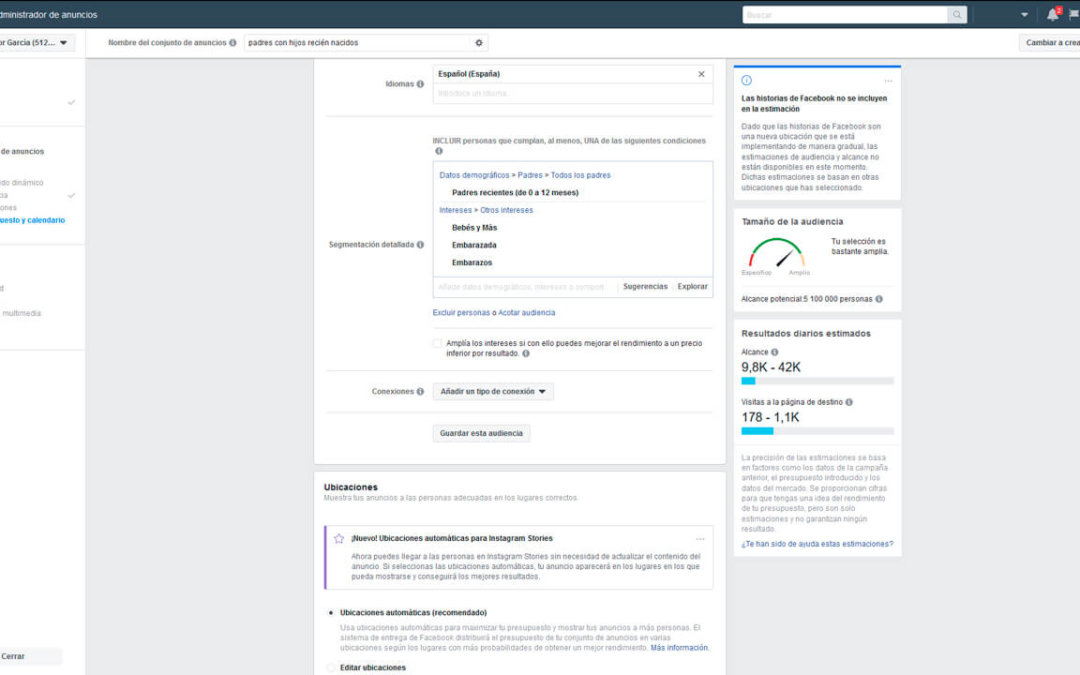1080x675 pixels.
Task: Click the info icon beside Segmentación detallada
Action: (x=420, y=245)
